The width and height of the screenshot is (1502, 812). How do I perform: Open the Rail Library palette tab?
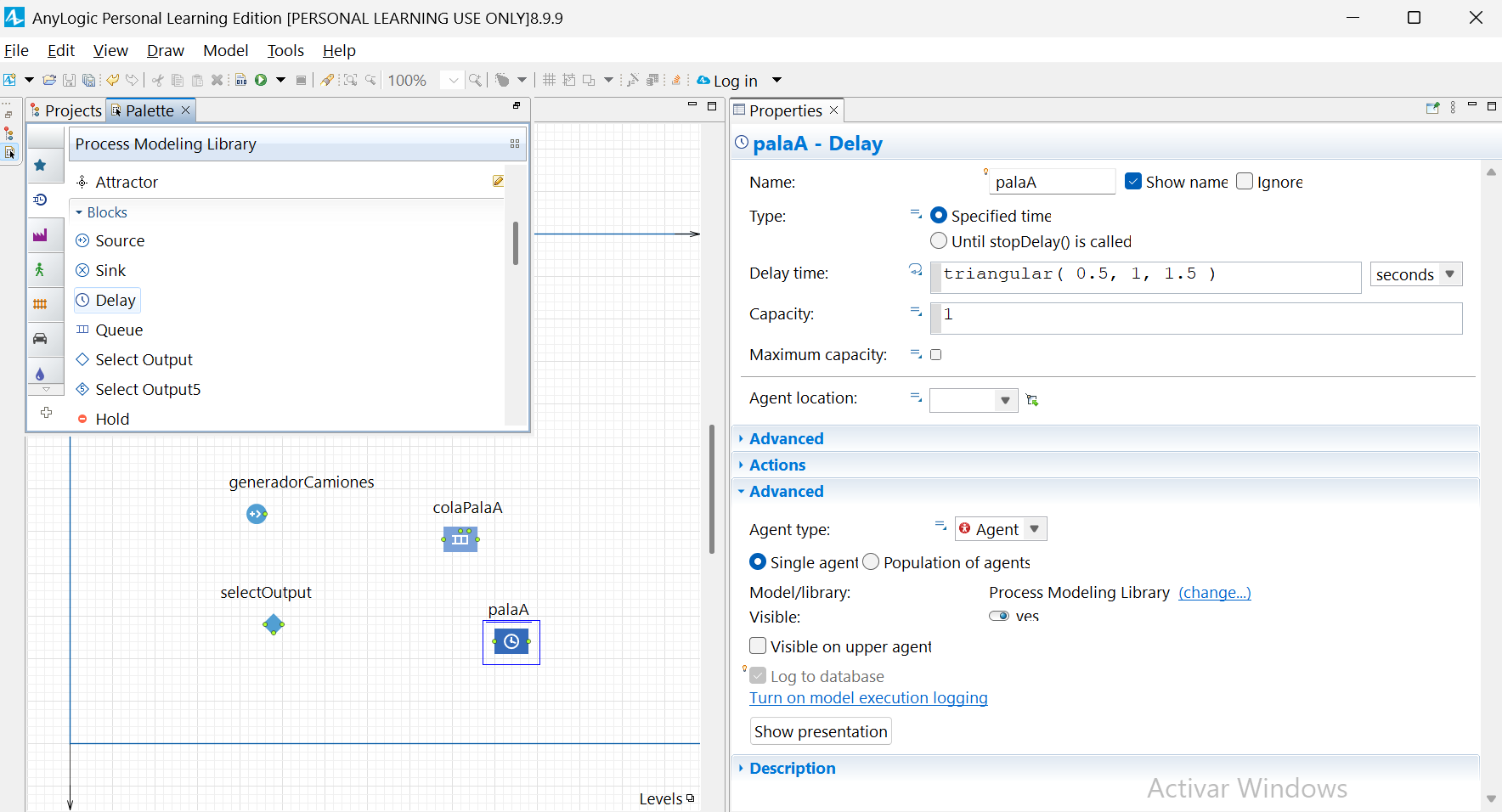pyautogui.click(x=40, y=304)
